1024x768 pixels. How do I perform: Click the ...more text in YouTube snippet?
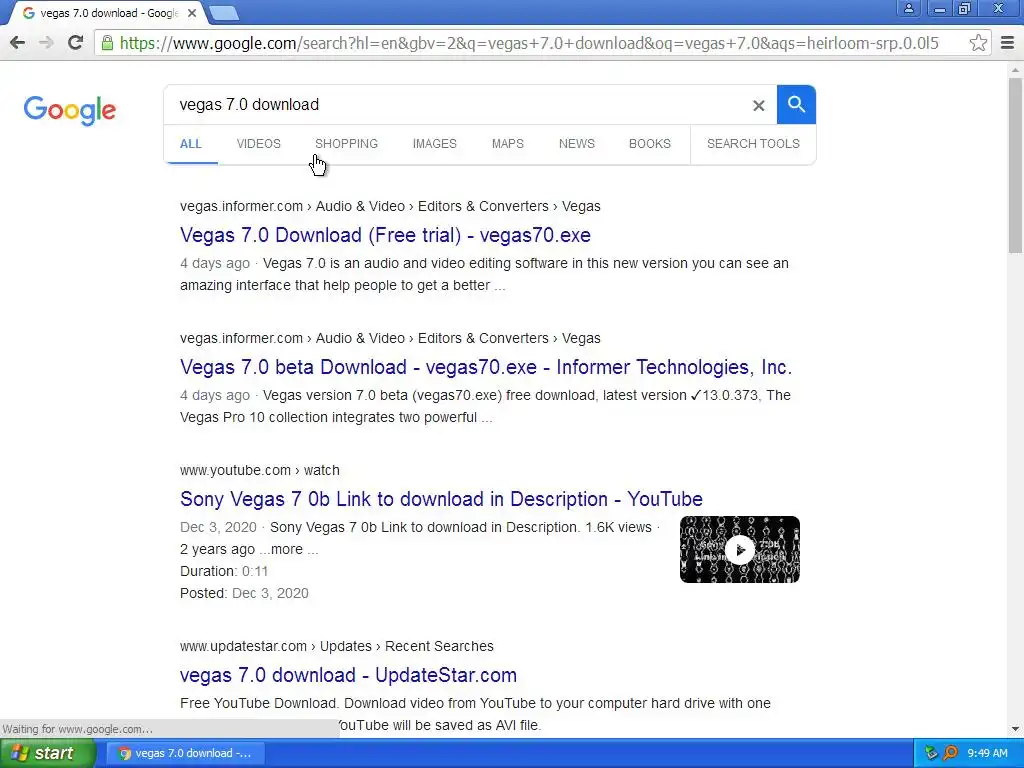point(281,549)
